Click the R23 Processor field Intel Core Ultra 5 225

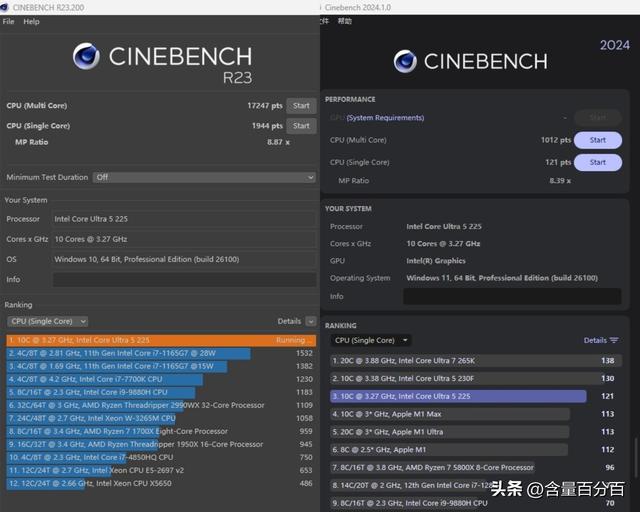(x=184, y=219)
